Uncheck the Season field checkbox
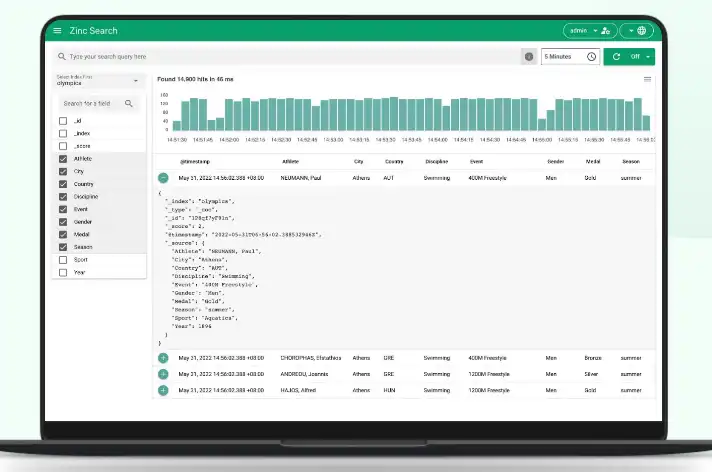Image resolution: width=712 pixels, height=472 pixels. pyautogui.click(x=63, y=247)
